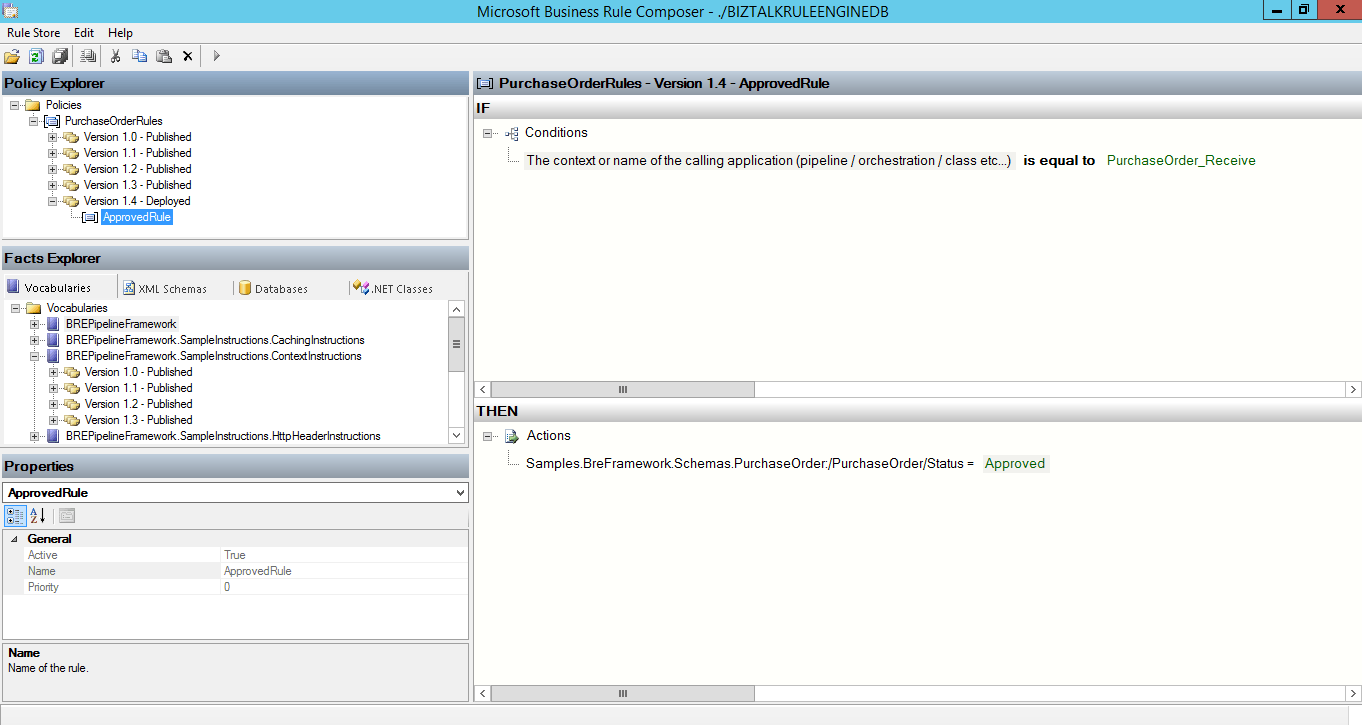Click the IF pane horizontal scrollbar thumb
Image resolution: width=1362 pixels, height=725 pixels.
click(x=622, y=390)
